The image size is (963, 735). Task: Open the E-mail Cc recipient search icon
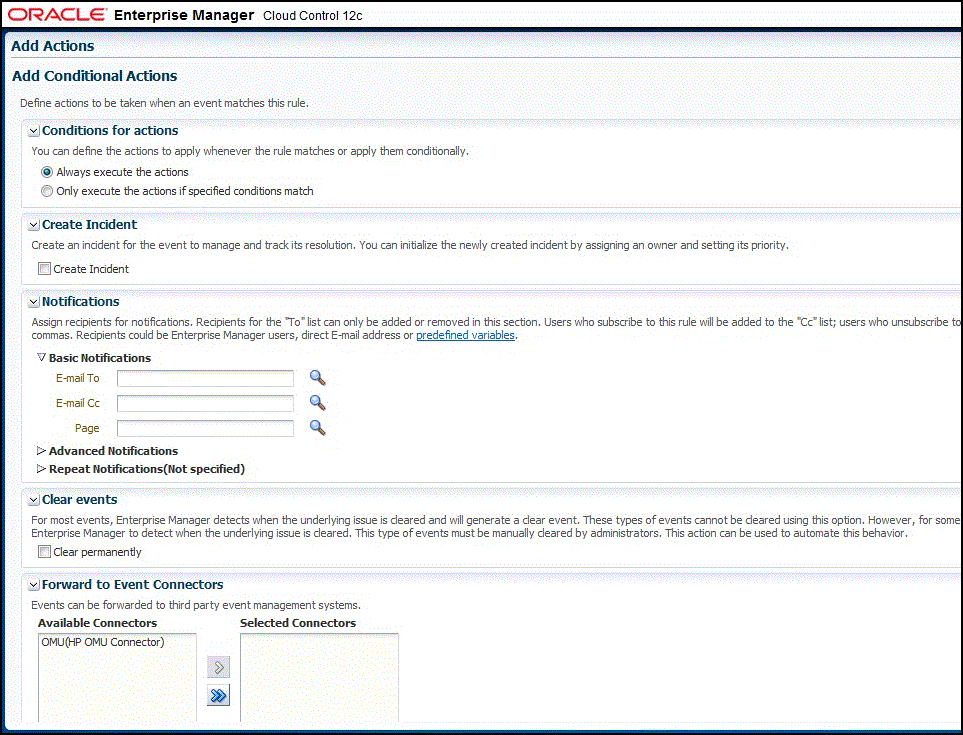pyautogui.click(x=317, y=403)
